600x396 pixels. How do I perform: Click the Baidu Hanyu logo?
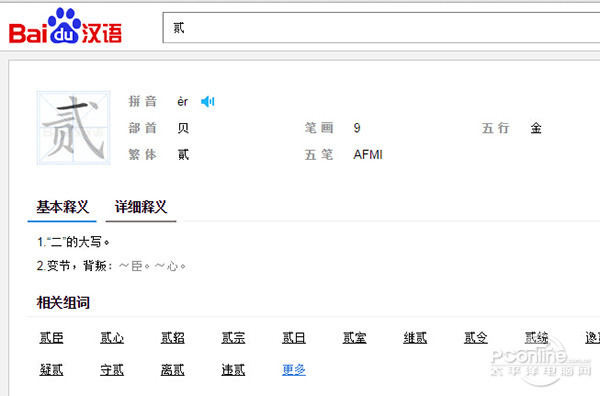click(x=65, y=26)
